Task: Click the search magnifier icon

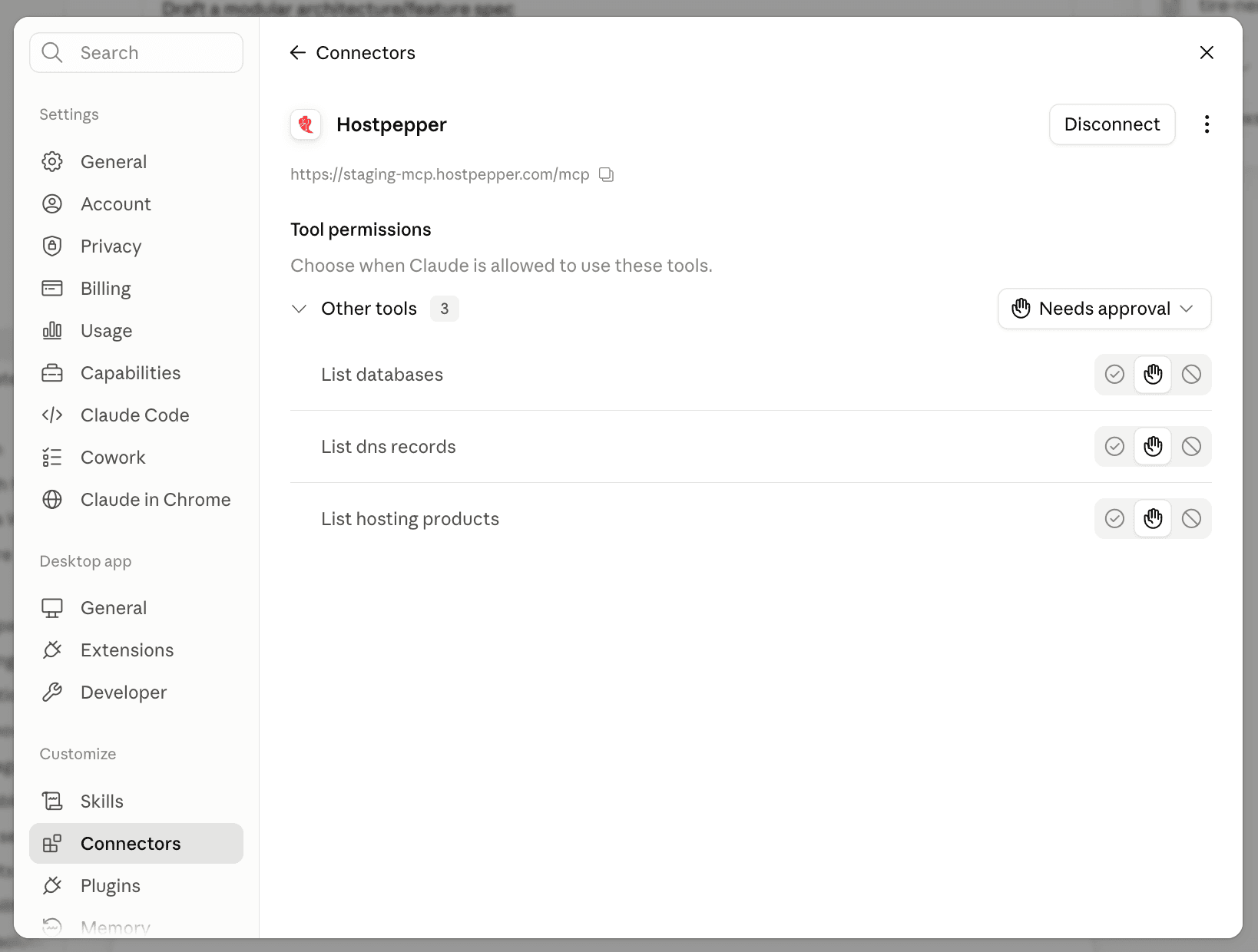Action: [52, 52]
